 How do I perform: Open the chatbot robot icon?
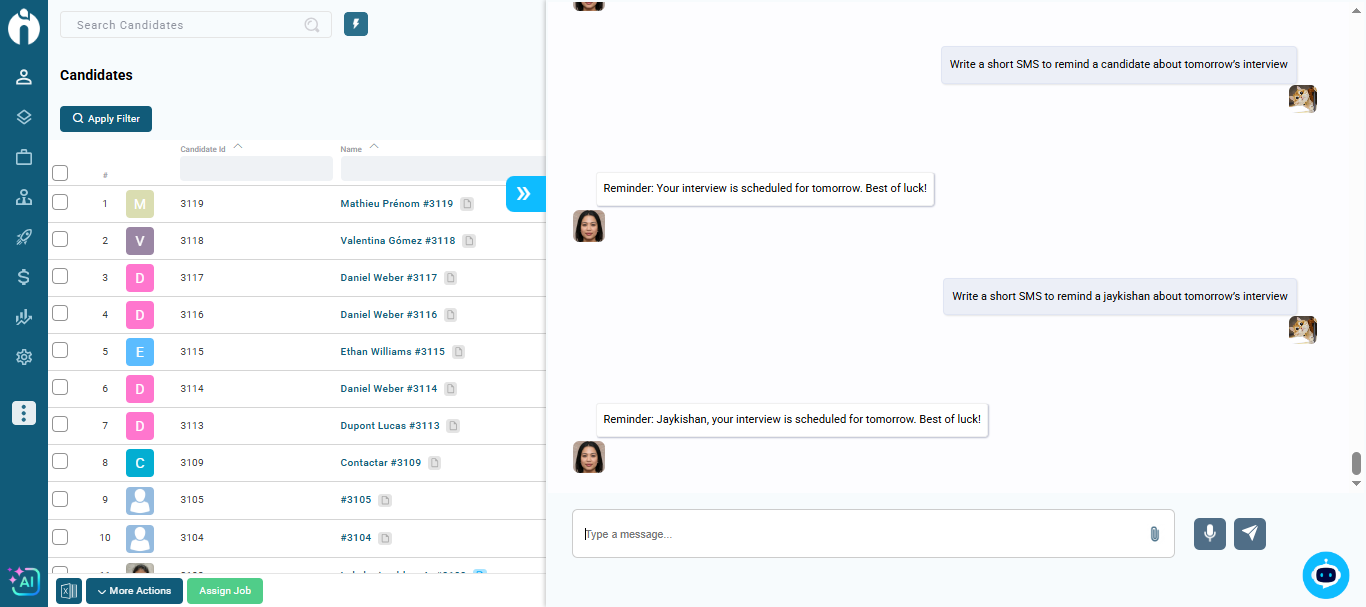click(x=1325, y=575)
